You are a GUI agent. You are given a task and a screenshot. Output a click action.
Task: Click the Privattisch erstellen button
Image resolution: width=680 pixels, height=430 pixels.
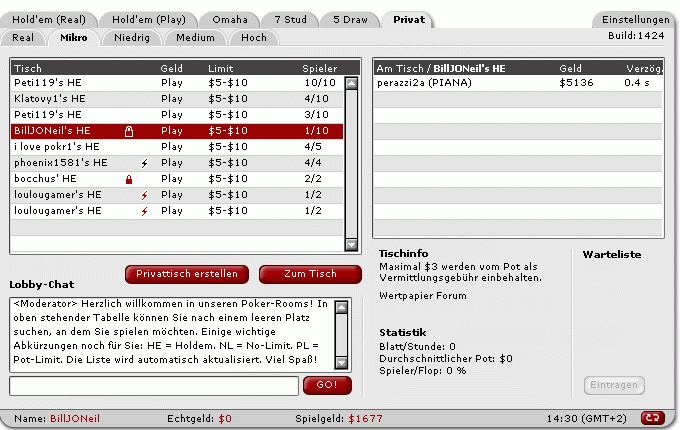click(187, 274)
